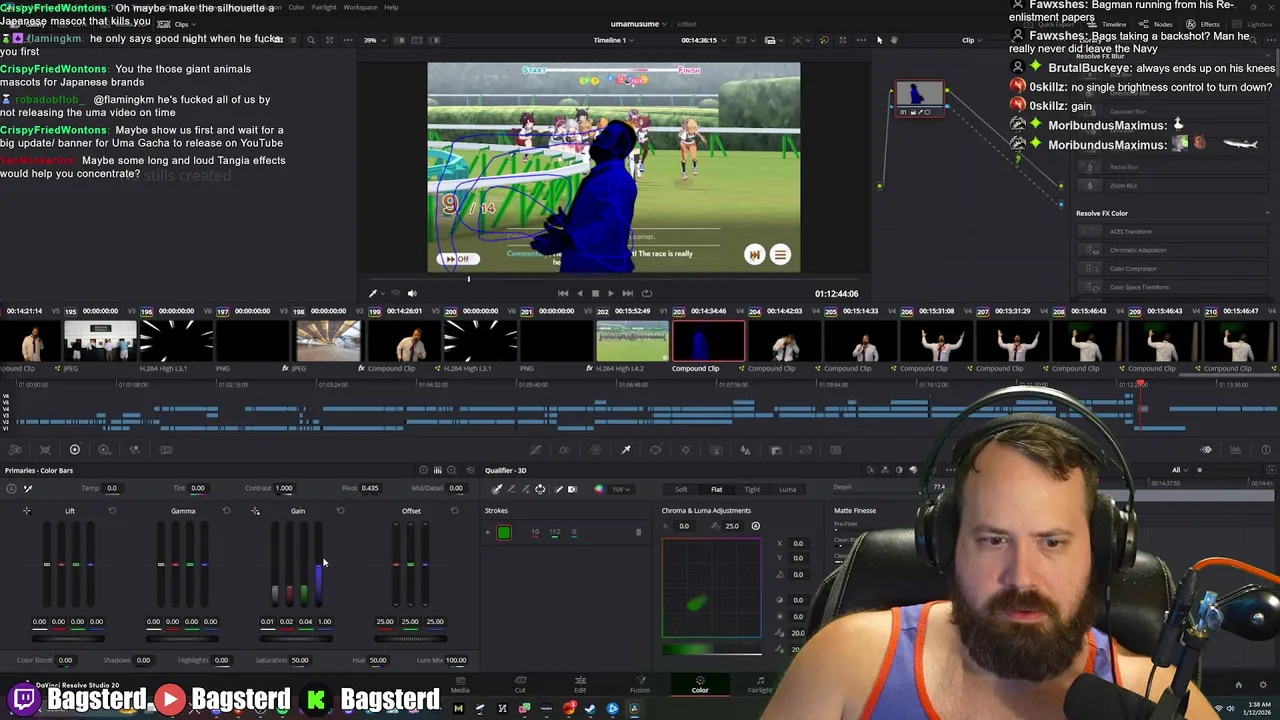Select the Soft qualifier mode tab

click(681, 489)
